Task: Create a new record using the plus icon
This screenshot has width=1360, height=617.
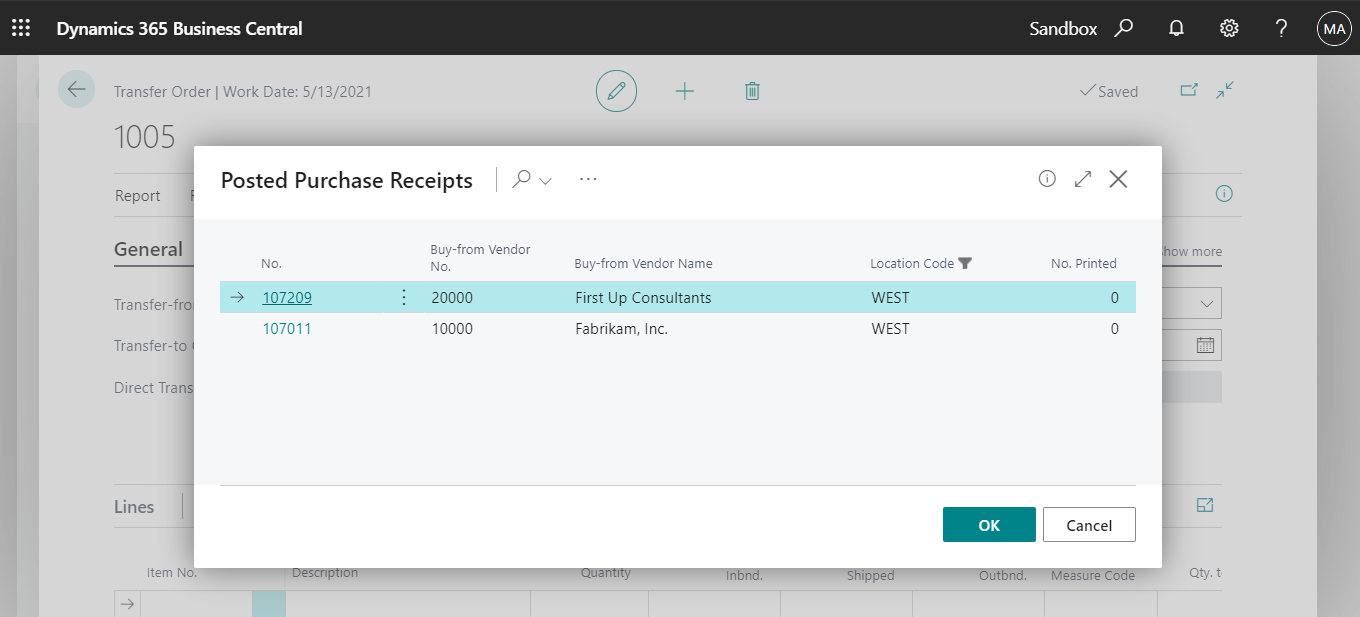Action: coord(685,90)
